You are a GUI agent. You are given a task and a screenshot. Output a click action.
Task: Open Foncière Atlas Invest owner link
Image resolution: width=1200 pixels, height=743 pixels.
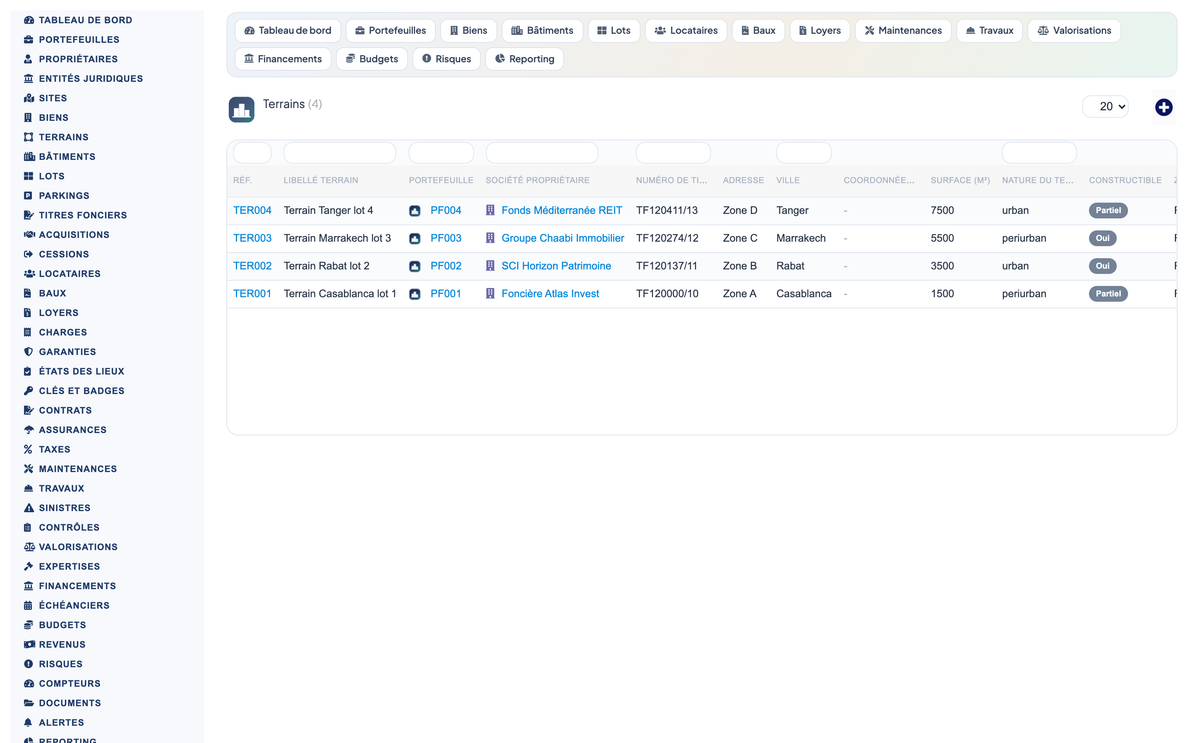pos(550,294)
